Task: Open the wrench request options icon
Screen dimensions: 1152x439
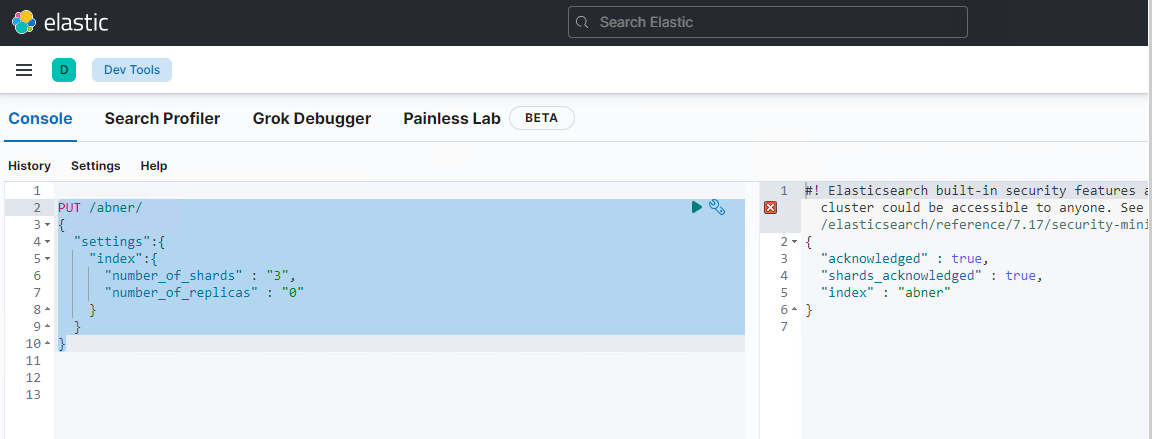Action: (x=717, y=208)
